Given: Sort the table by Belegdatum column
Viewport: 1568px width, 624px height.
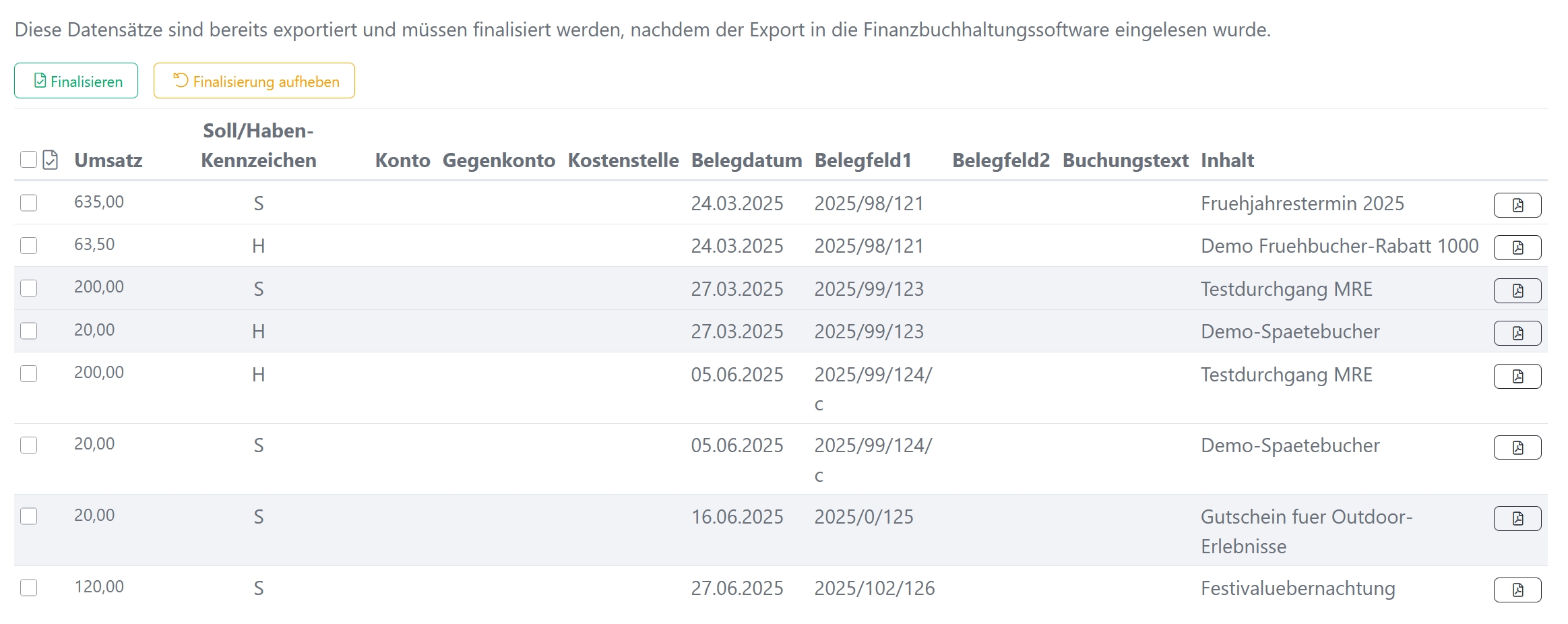Looking at the screenshot, I should click(x=747, y=160).
